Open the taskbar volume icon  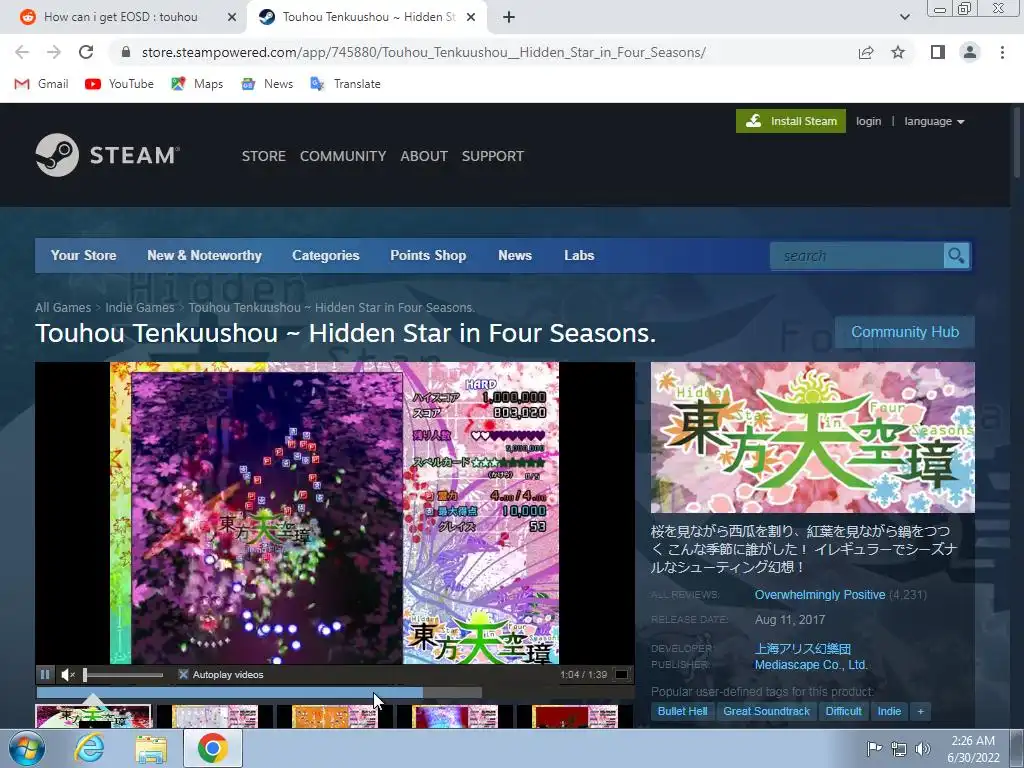[923, 749]
